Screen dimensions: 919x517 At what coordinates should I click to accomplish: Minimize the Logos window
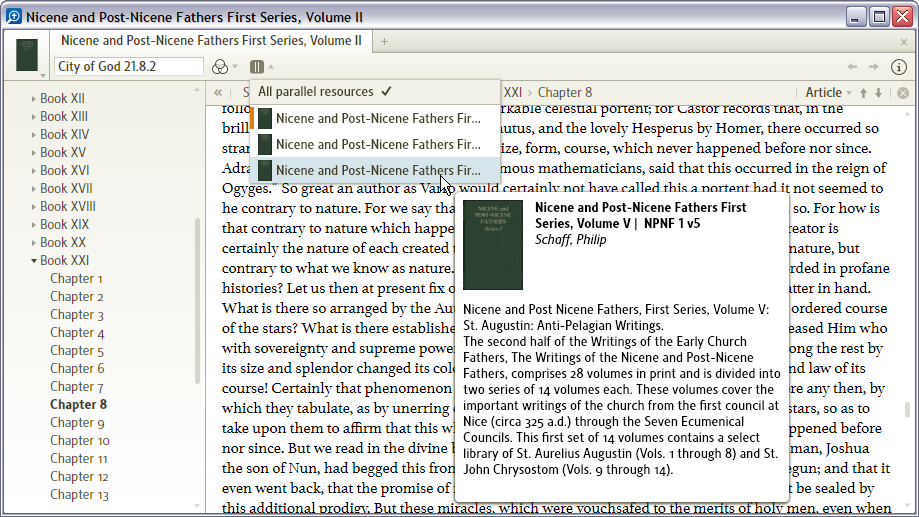pyautogui.click(x=856, y=16)
